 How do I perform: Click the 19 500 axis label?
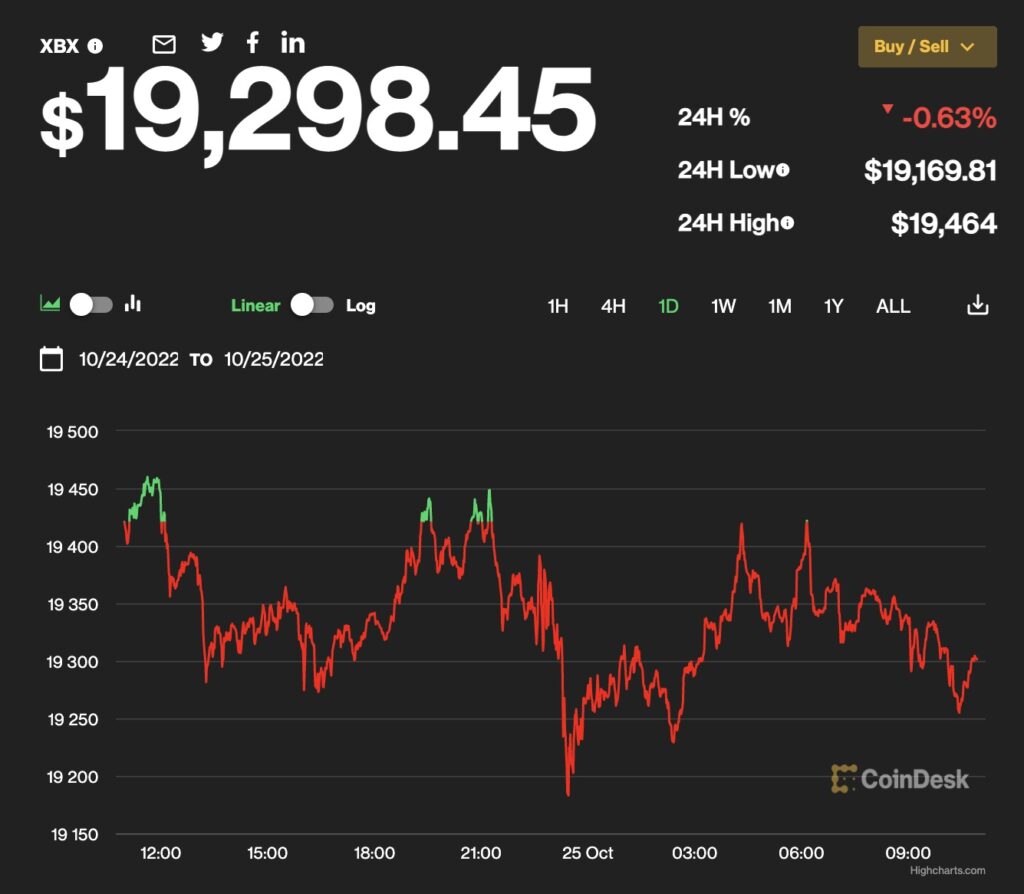[x=72, y=432]
